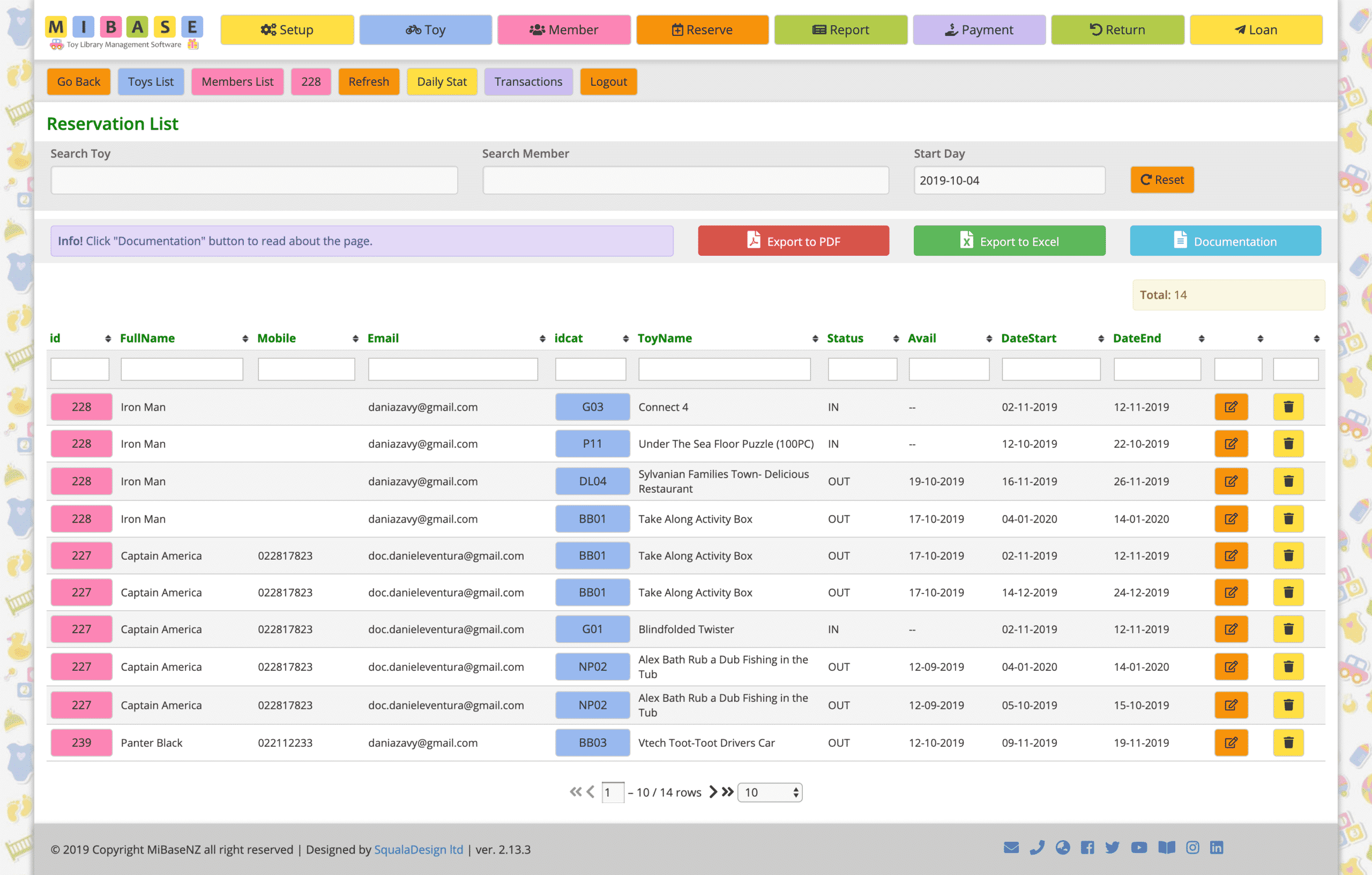This screenshot has width=1372, height=875.
Task: Edit Iron Man's Take Along Activity Box reservation
Action: (1231, 519)
